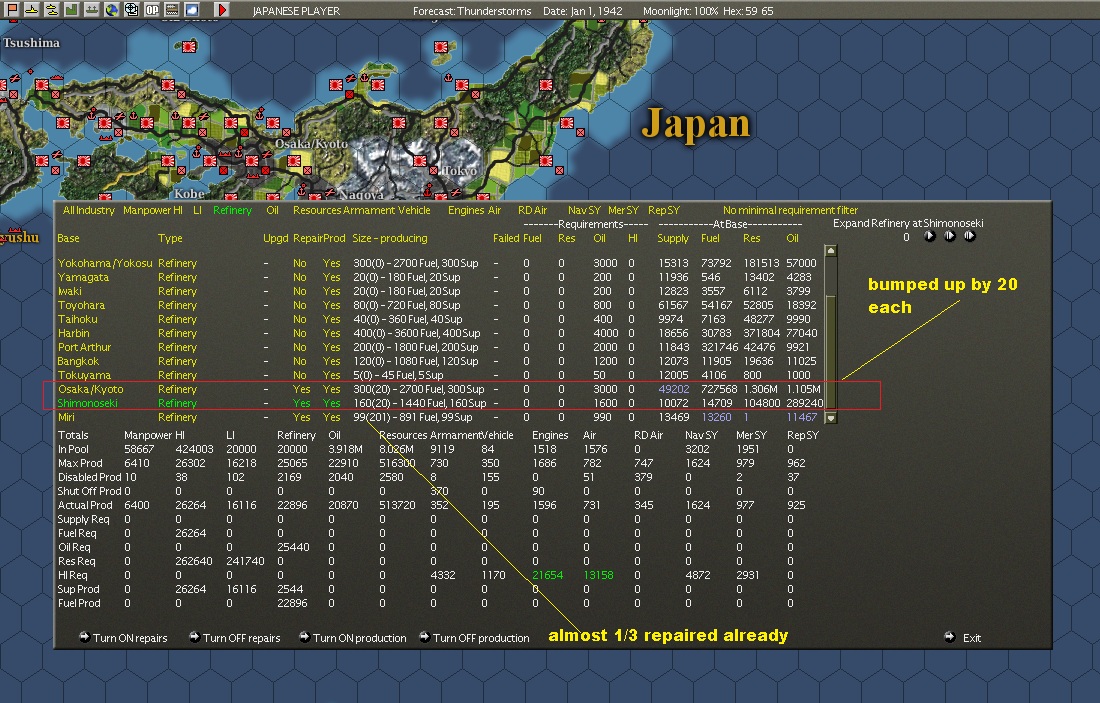The width and height of the screenshot is (1100, 703).
Task: Toggle Repair 'No' for Bangkok refinery
Action: [x=300, y=361]
